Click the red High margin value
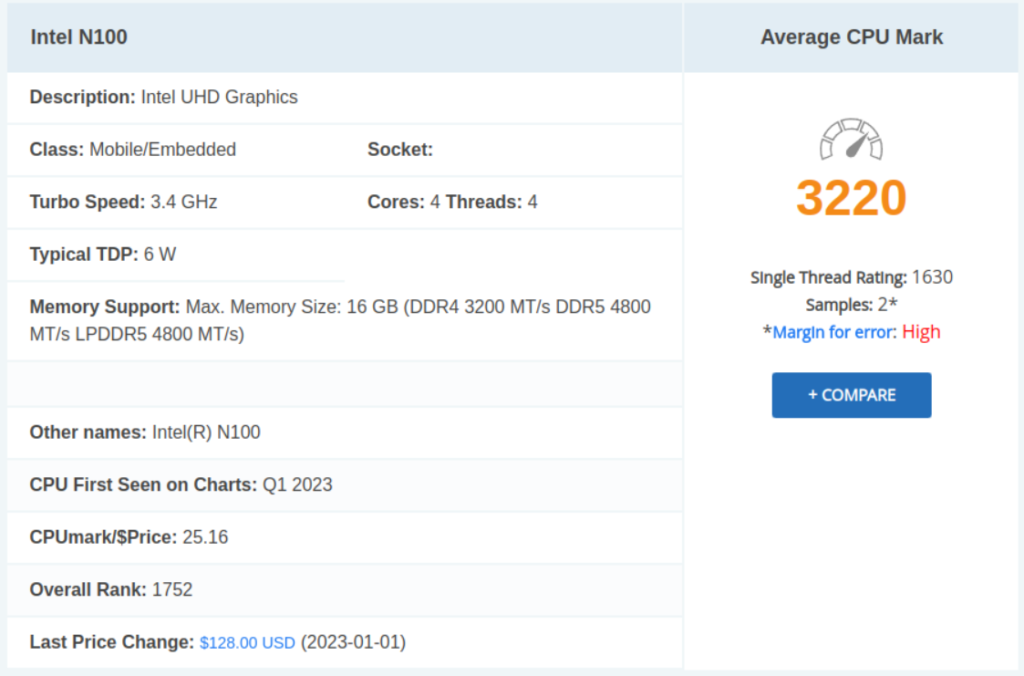Viewport: 1024px width, 676px height. point(921,332)
